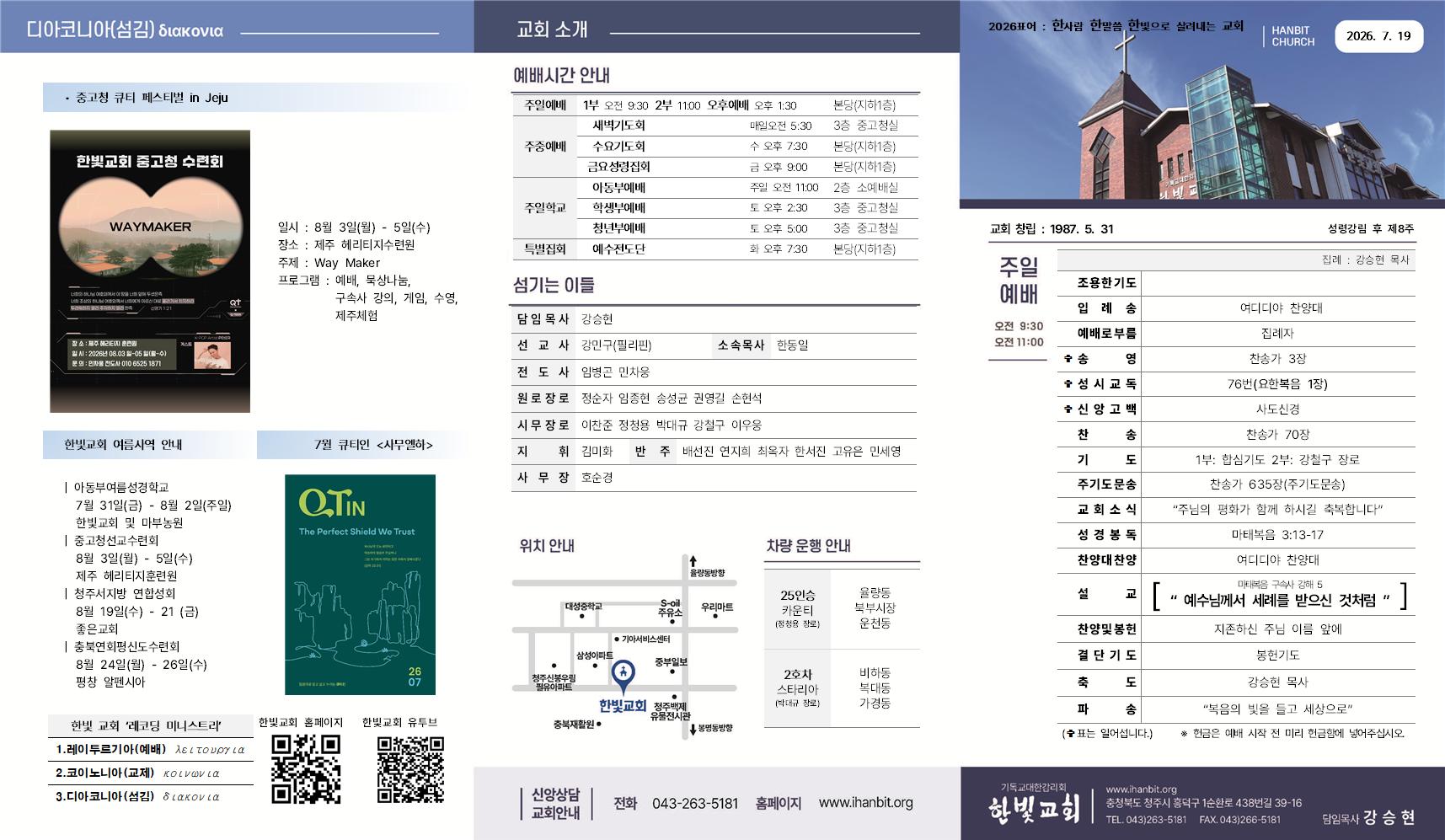The image size is (1445, 840).
Task: Click phone number 043-263-5181
Action: (x=695, y=804)
